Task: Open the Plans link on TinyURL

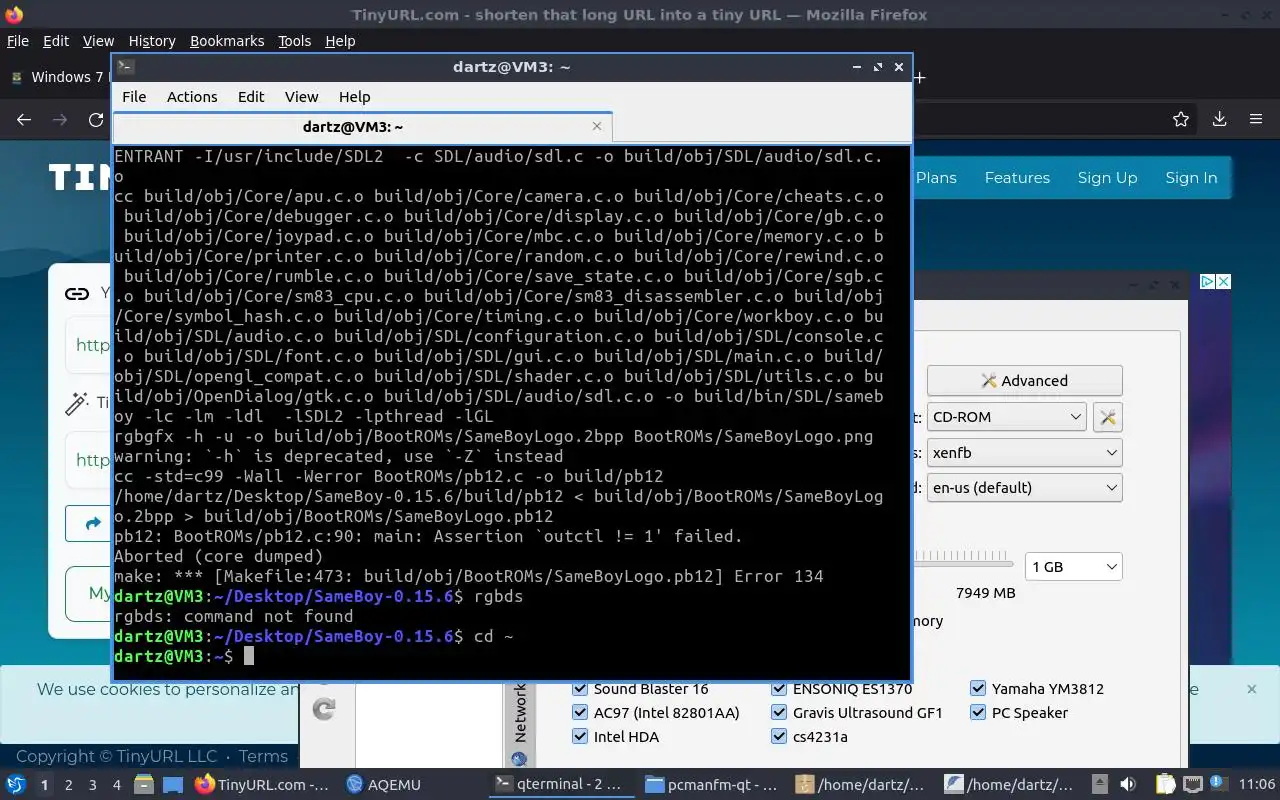Action: click(x=936, y=178)
